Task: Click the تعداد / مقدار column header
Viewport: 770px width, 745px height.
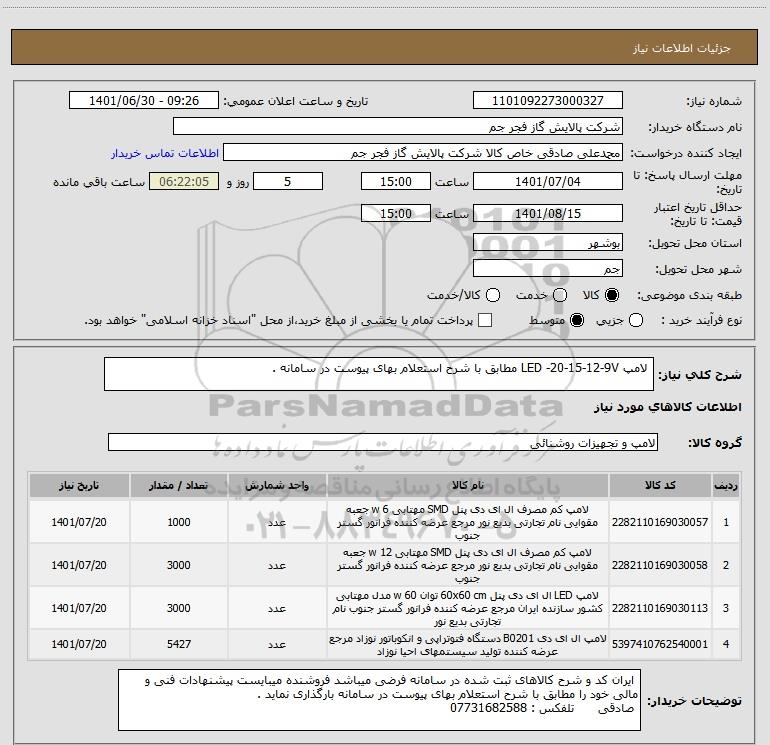Action: pyautogui.click(x=179, y=486)
